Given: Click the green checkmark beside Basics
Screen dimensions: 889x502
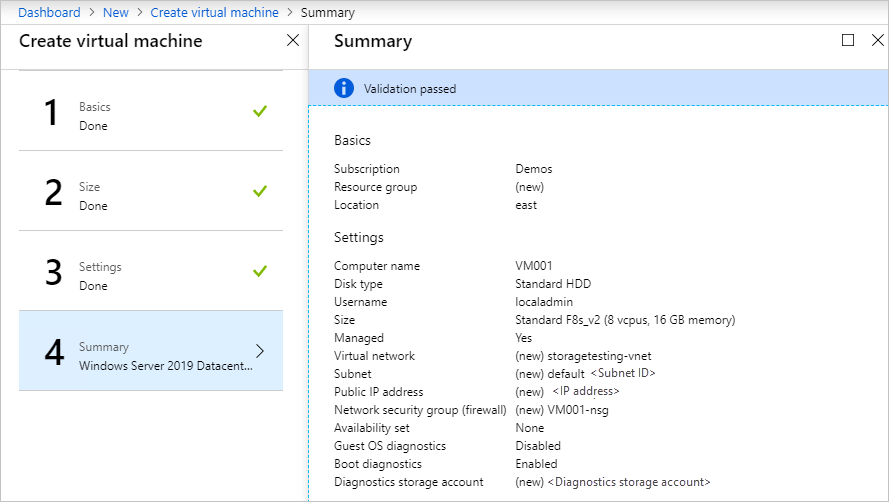Looking at the screenshot, I should 260,111.
